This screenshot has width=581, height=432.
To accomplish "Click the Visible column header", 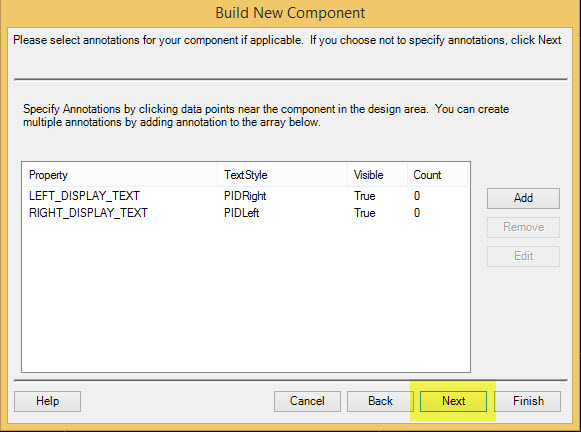I will tap(377, 175).
